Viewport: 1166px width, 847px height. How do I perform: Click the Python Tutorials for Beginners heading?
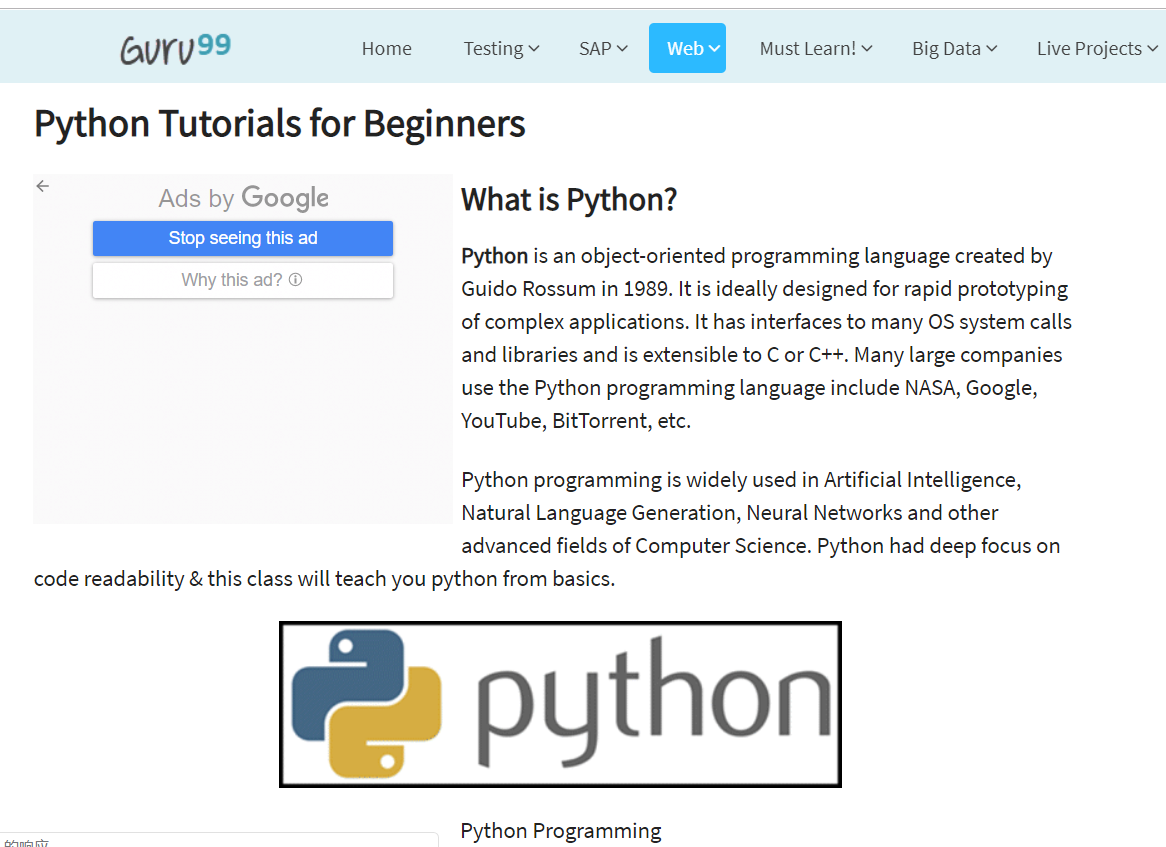pos(280,123)
